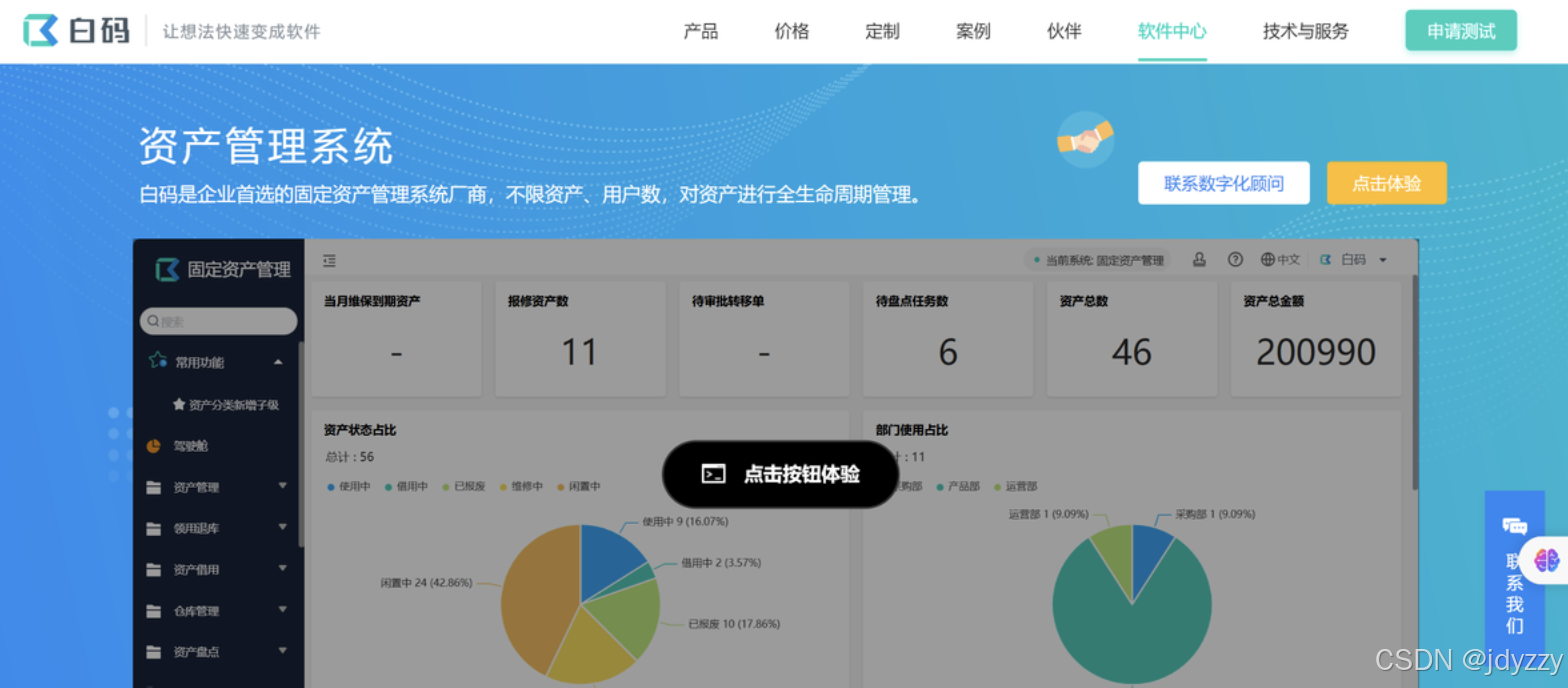
Task: Go to the 价格 nav item
Action: pyautogui.click(x=792, y=31)
